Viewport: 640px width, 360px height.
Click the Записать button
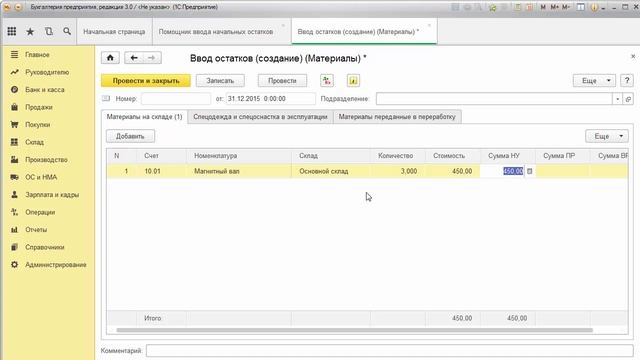pos(220,81)
